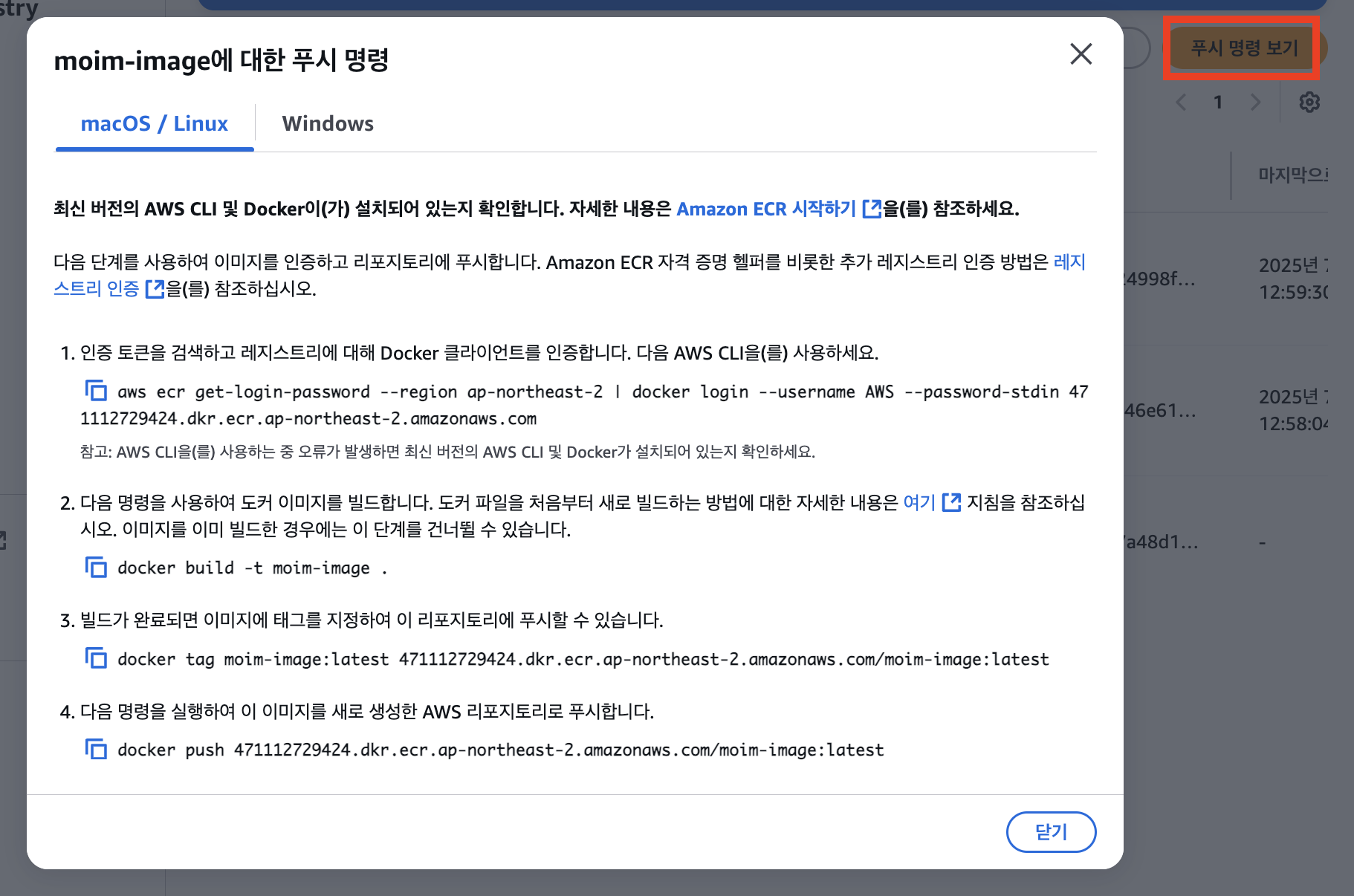Select page number 1 in pagination

pyautogui.click(x=1218, y=103)
